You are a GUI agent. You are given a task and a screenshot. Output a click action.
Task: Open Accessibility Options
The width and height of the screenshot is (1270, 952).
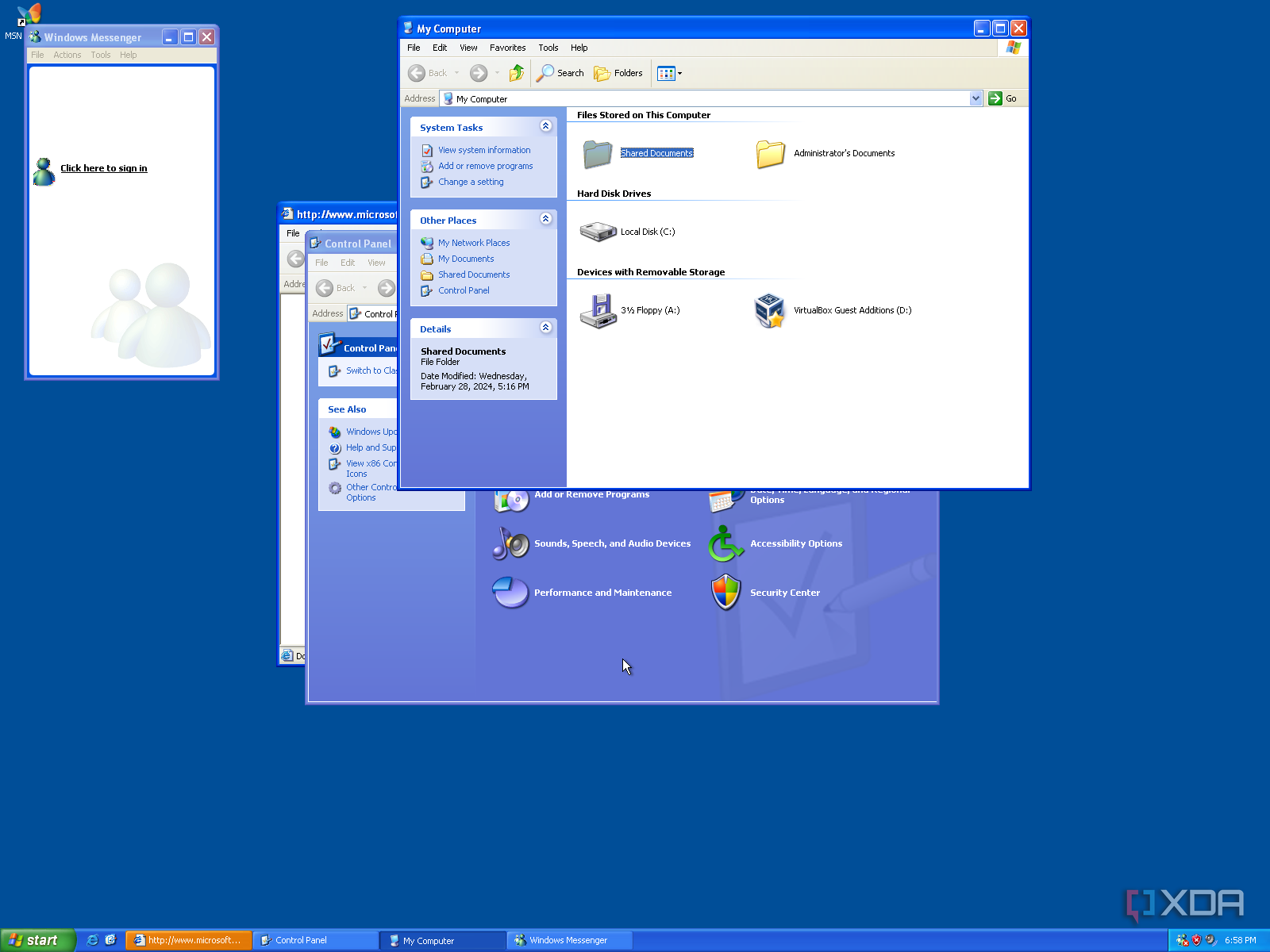coord(796,543)
